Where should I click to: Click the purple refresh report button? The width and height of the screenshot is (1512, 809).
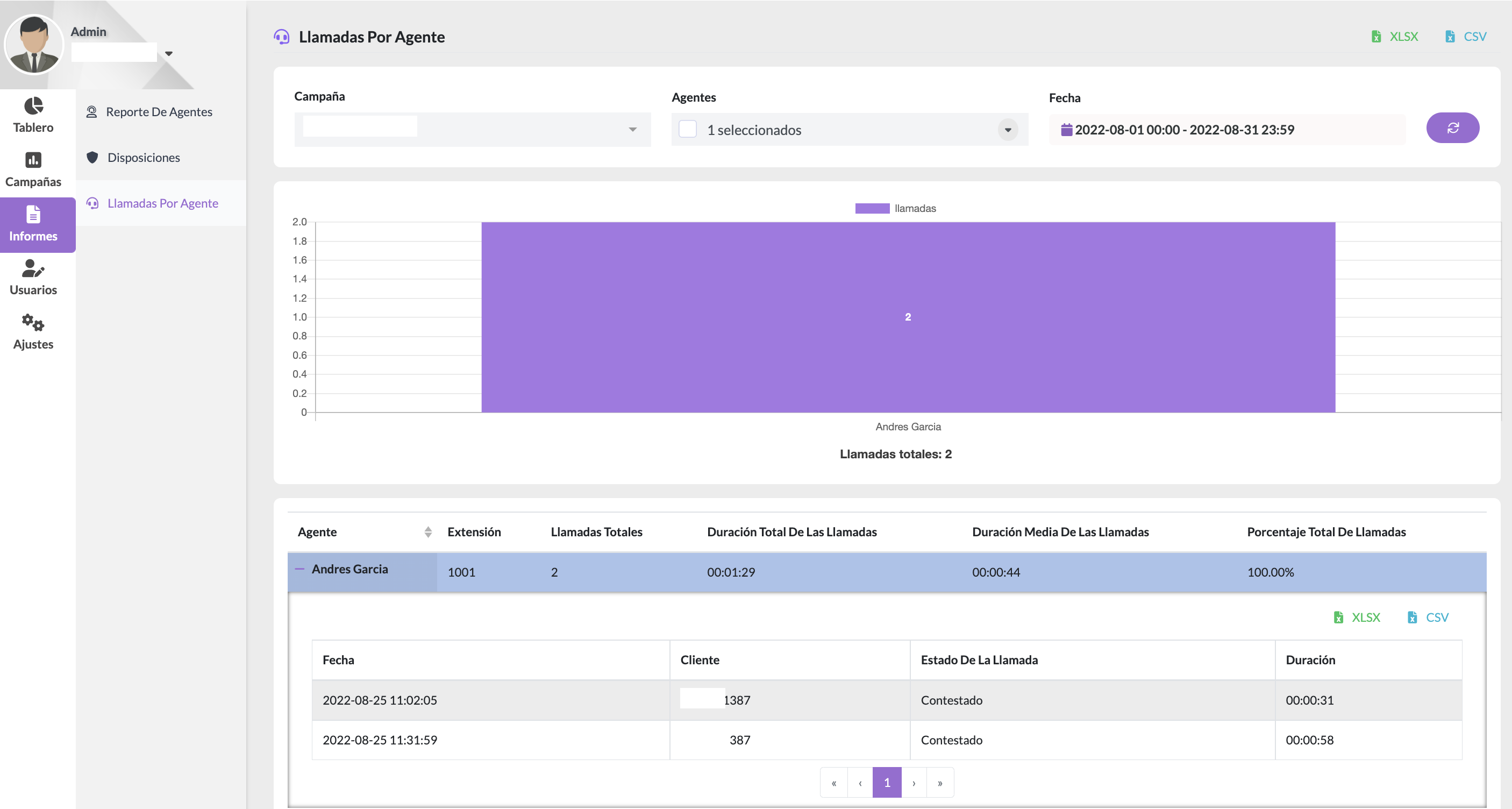click(x=1452, y=128)
